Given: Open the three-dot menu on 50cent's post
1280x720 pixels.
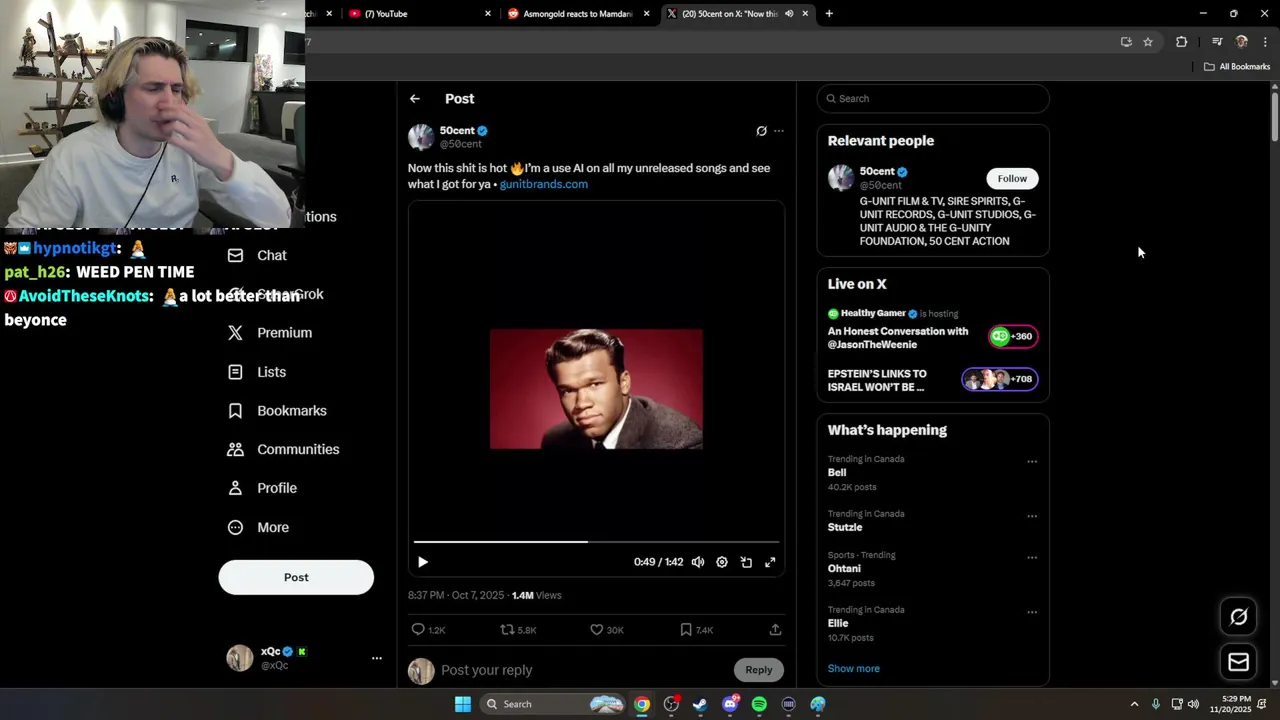Looking at the screenshot, I should click(x=779, y=131).
